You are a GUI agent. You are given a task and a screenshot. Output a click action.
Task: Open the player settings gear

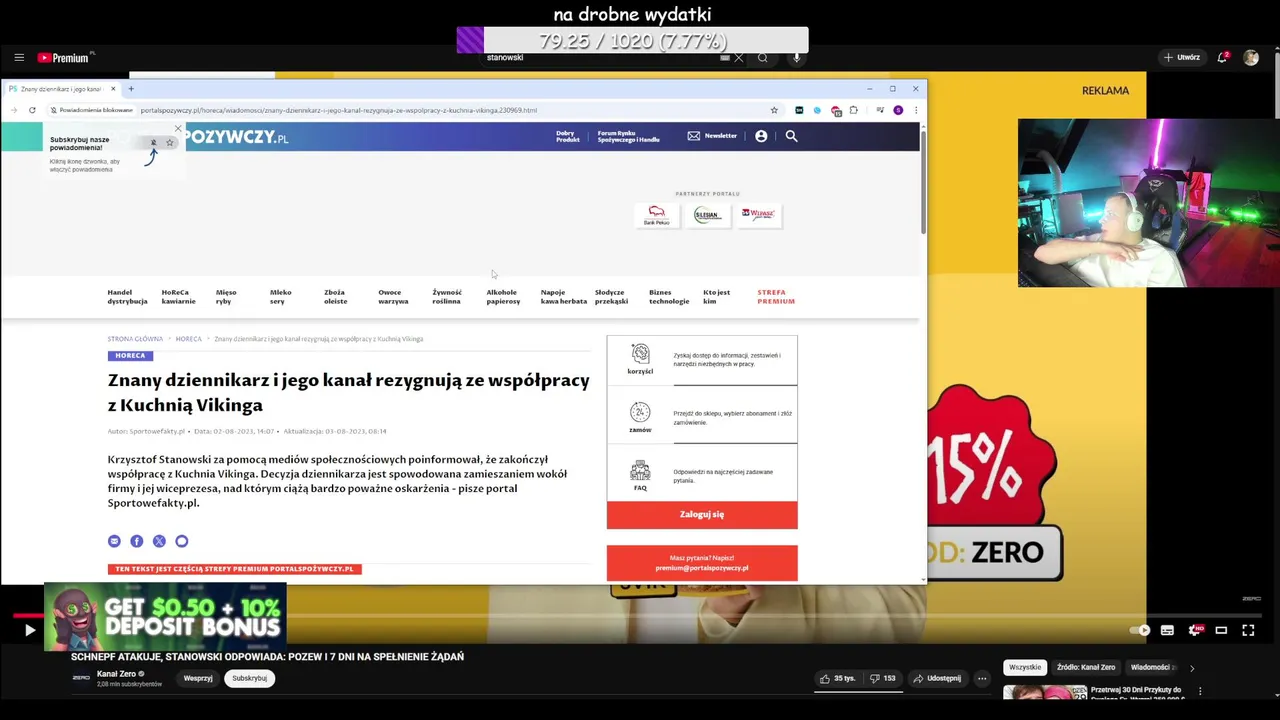[1194, 630]
